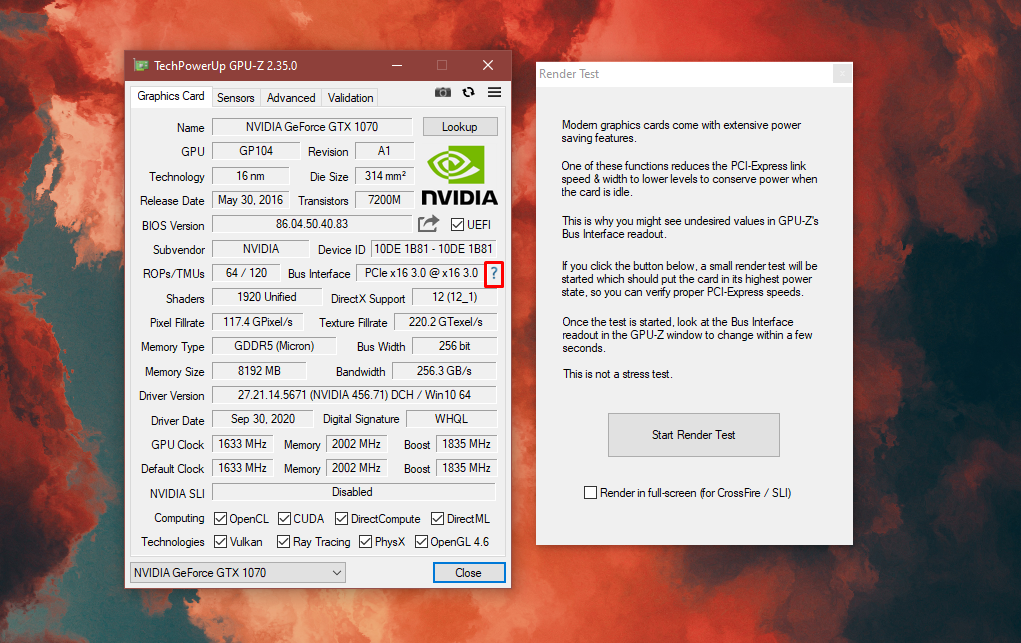Click the GPU-Z title bar app icon
1021x643 pixels.
pyautogui.click(x=141, y=65)
